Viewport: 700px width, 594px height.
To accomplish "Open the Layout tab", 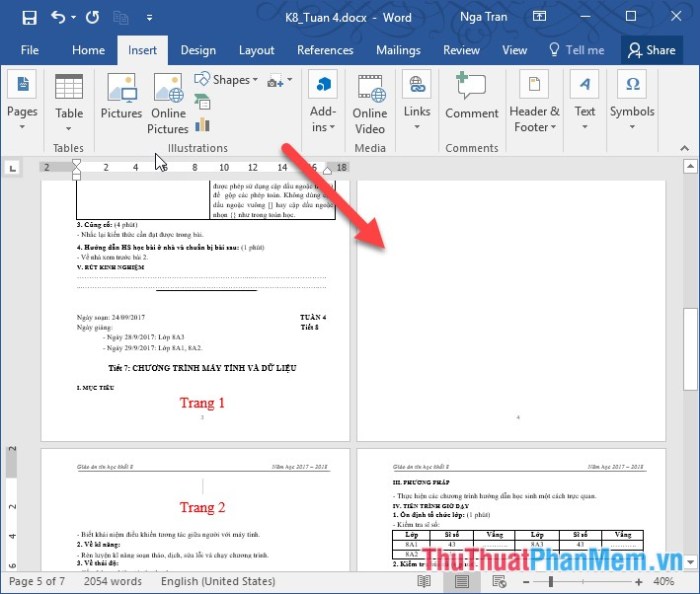I will [257, 50].
